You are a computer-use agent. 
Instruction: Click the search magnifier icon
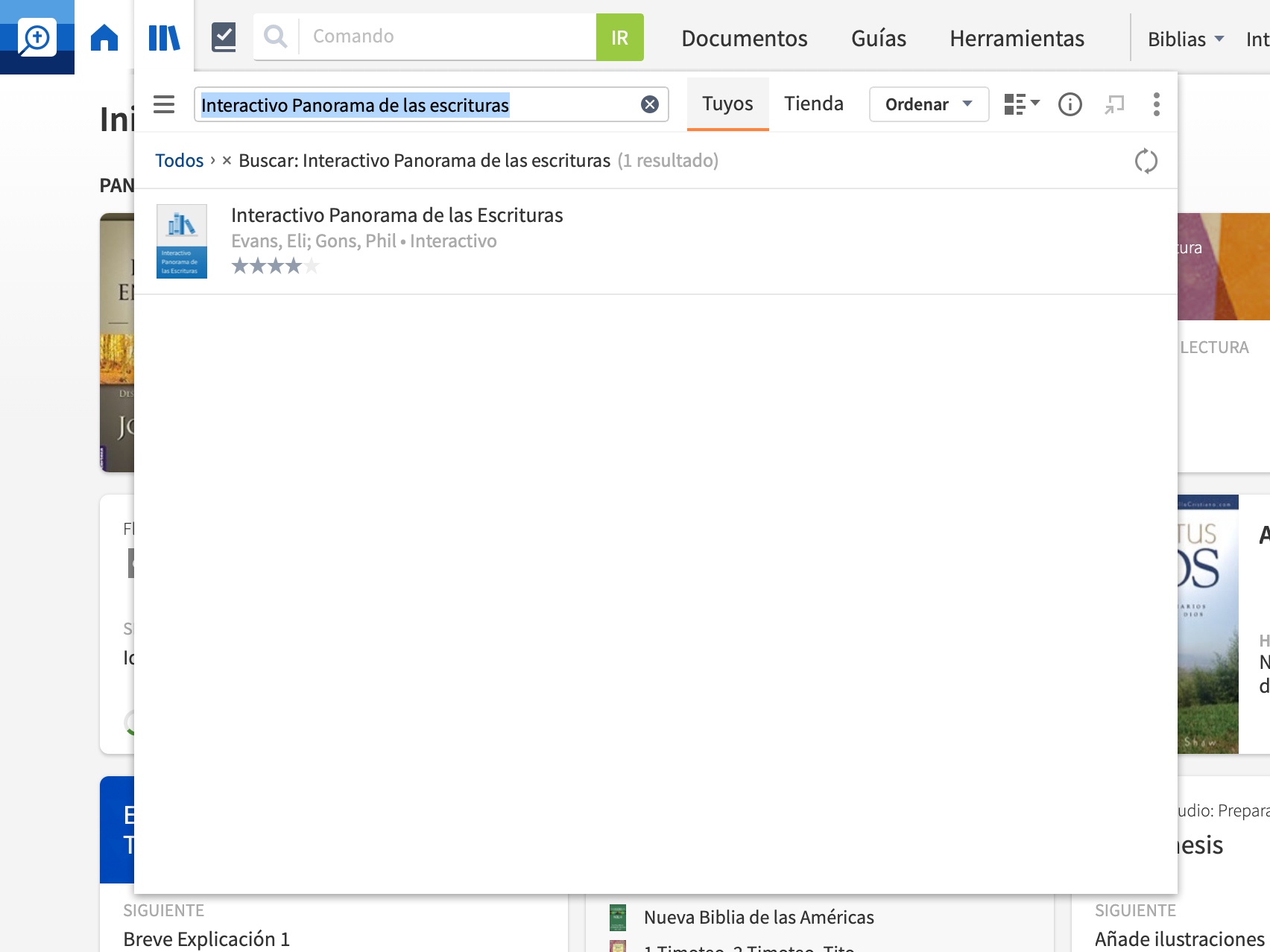[276, 37]
